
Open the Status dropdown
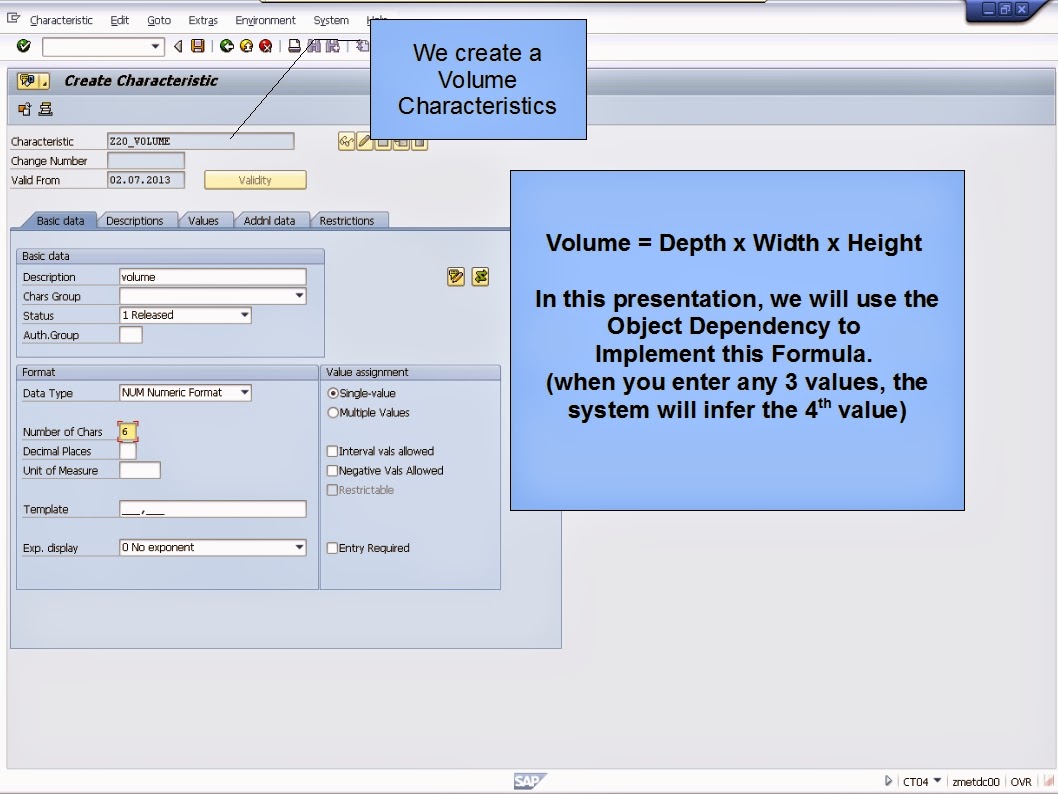[244, 315]
